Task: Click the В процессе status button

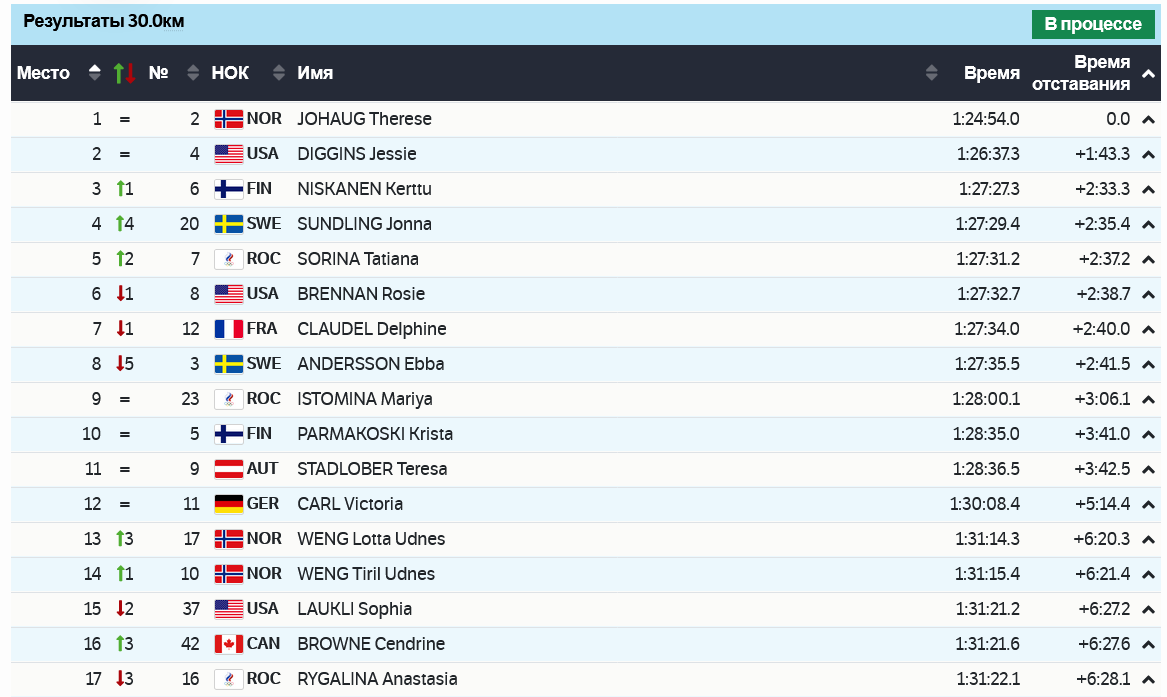Action: click(1092, 24)
